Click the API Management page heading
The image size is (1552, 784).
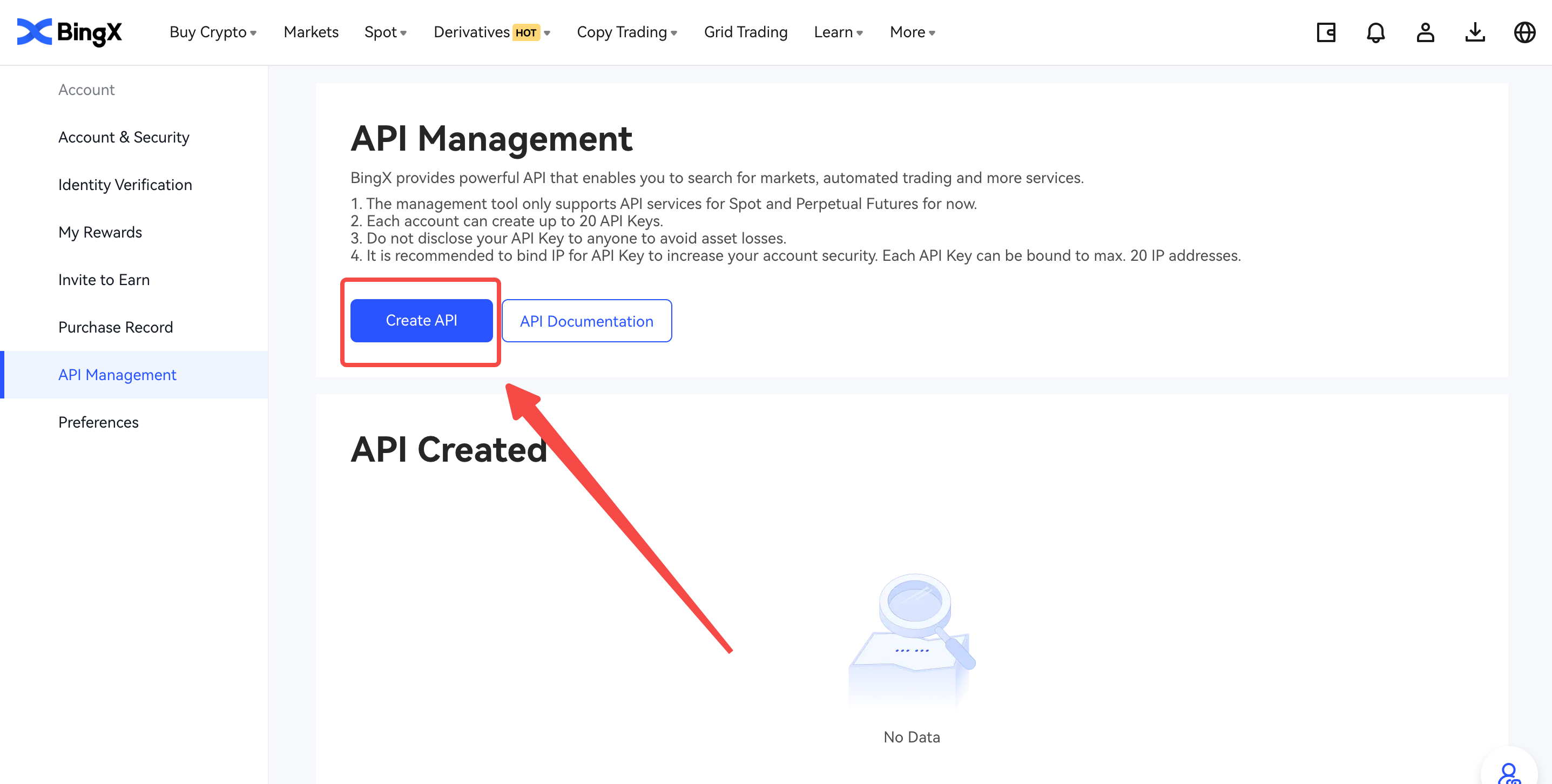[x=491, y=139]
